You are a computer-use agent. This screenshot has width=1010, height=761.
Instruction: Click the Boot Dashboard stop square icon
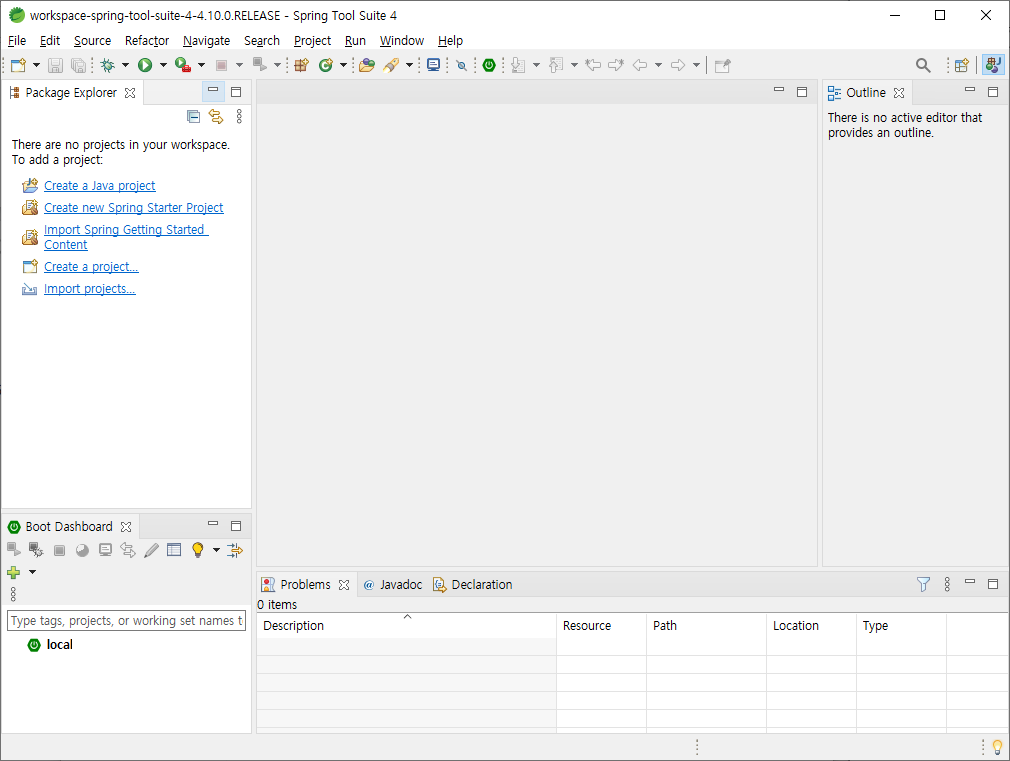tap(59, 550)
